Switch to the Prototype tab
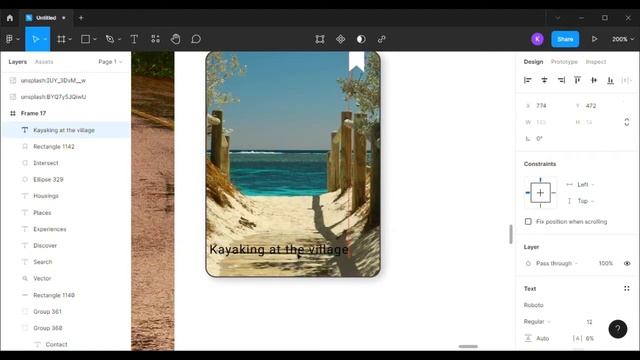 (x=564, y=62)
